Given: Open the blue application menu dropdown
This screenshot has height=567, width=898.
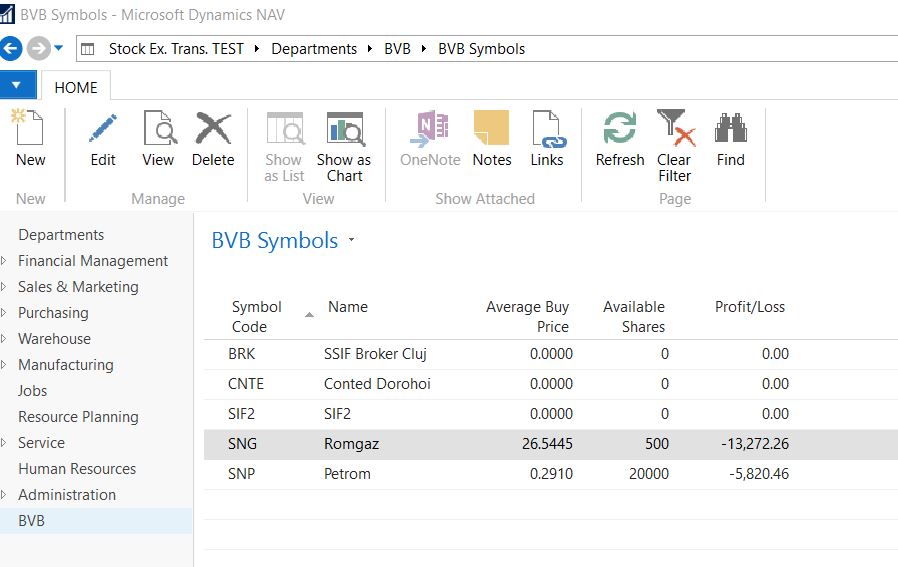Looking at the screenshot, I should click(18, 85).
